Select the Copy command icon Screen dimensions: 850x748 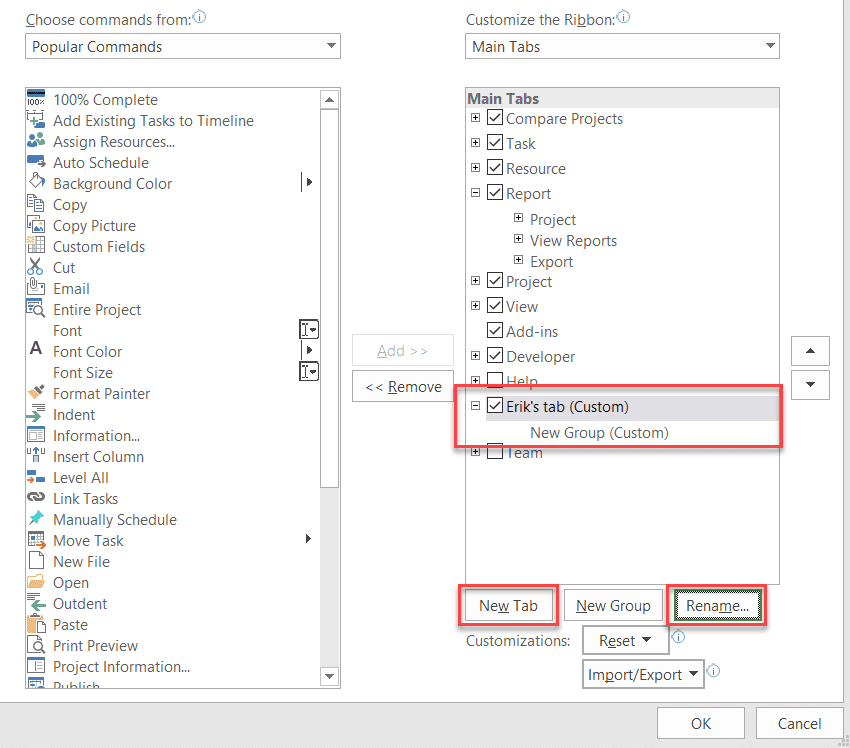[36, 204]
